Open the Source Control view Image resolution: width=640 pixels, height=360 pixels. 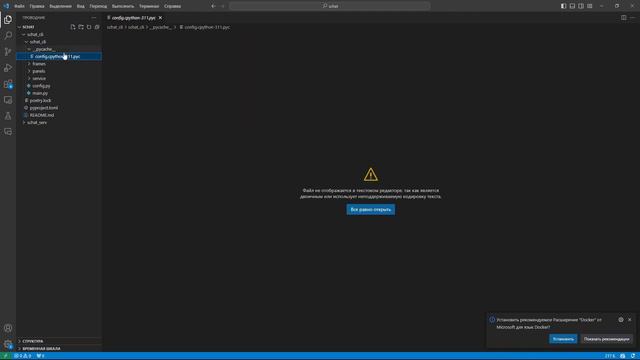[x=8, y=51]
